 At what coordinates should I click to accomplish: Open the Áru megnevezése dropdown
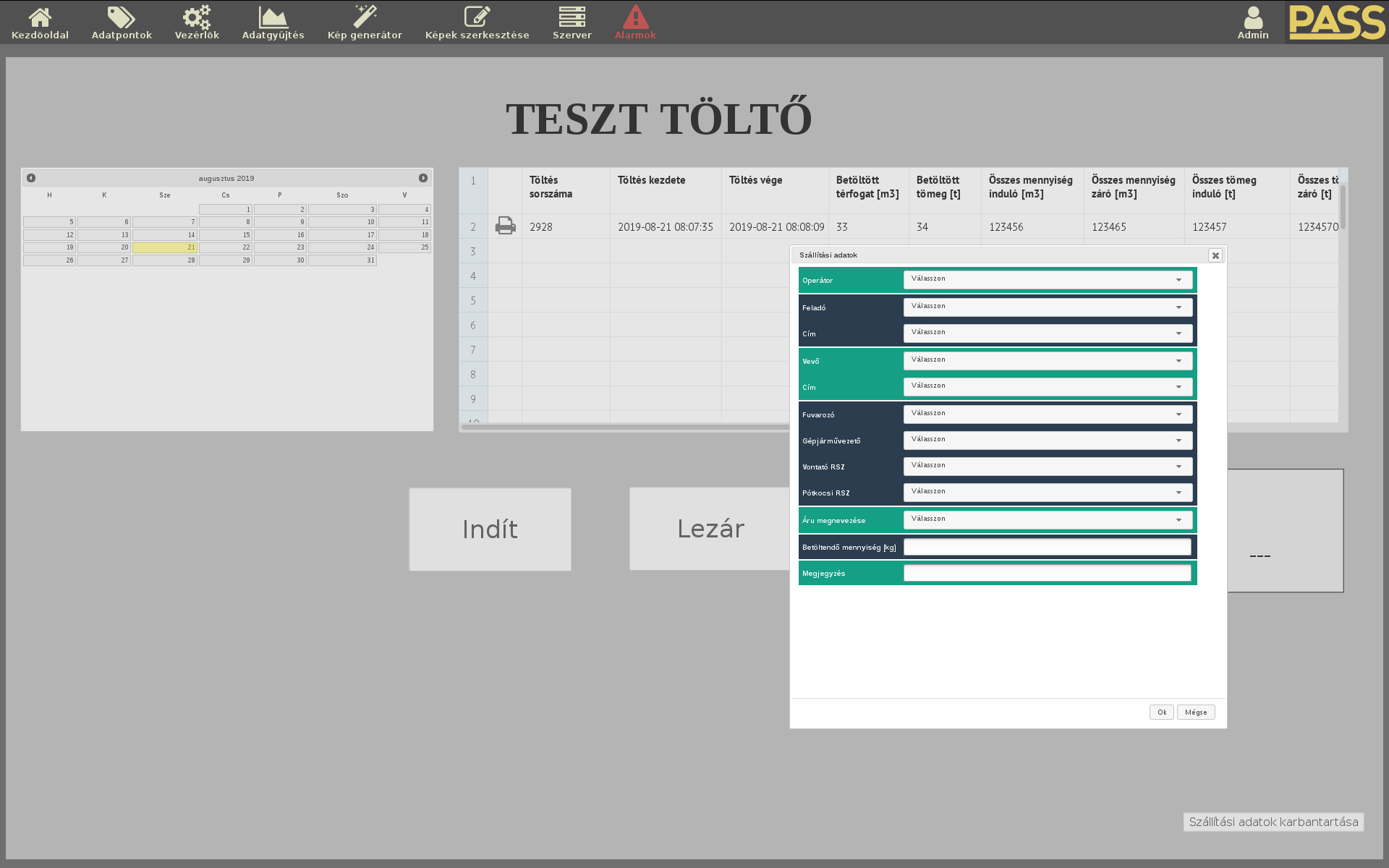point(1048,520)
